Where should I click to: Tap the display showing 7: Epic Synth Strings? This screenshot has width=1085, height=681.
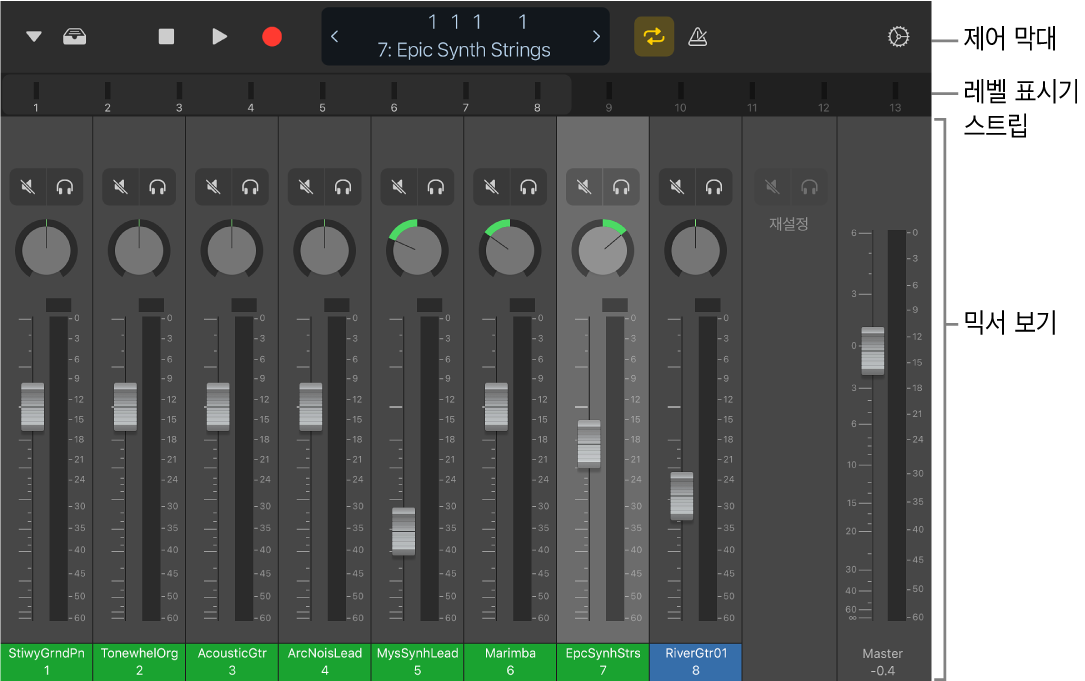[466, 37]
